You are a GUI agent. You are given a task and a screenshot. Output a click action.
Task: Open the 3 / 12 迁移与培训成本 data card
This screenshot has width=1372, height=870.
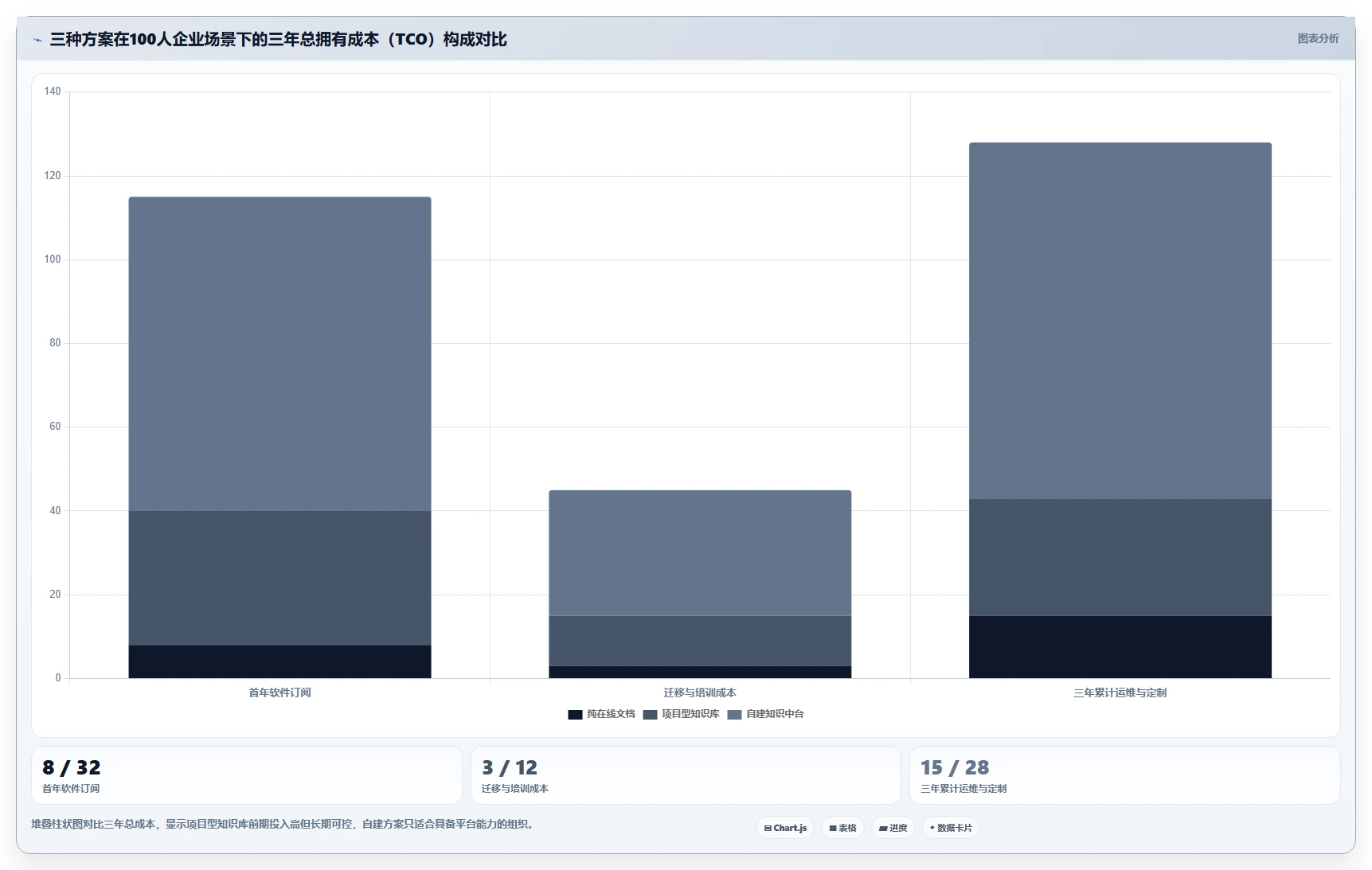tap(686, 775)
